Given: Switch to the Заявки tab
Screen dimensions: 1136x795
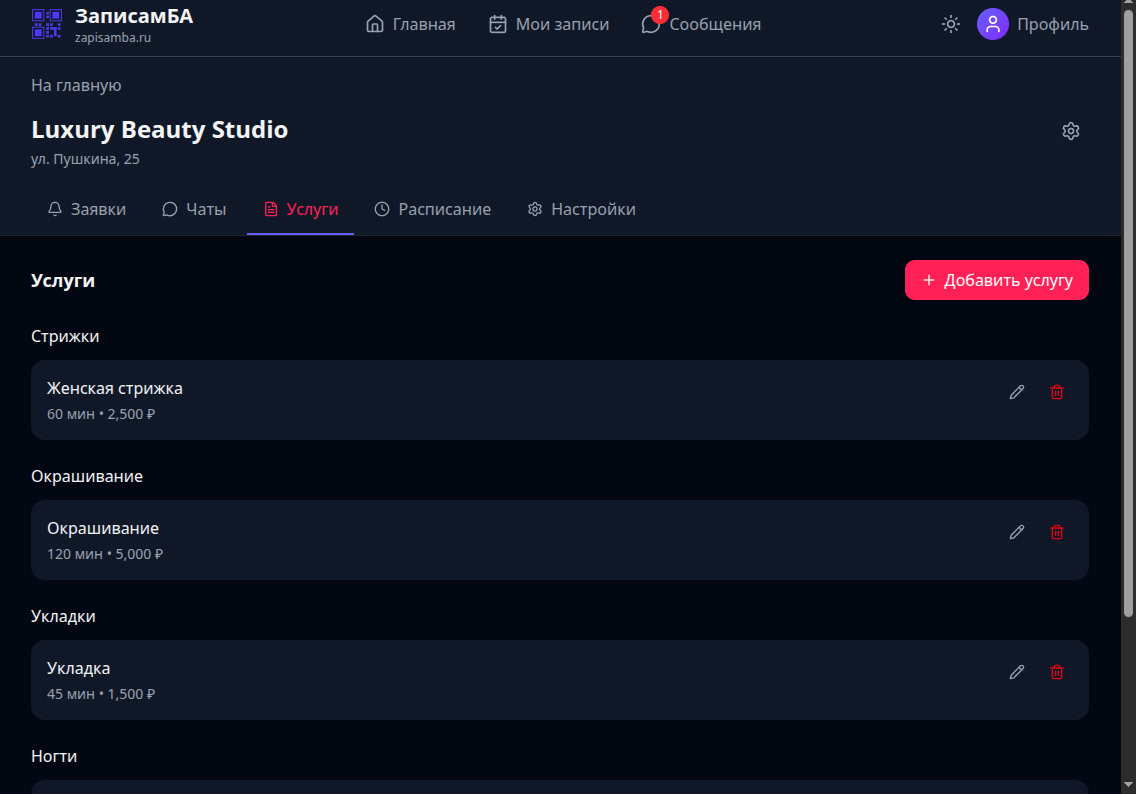Looking at the screenshot, I should point(86,209).
